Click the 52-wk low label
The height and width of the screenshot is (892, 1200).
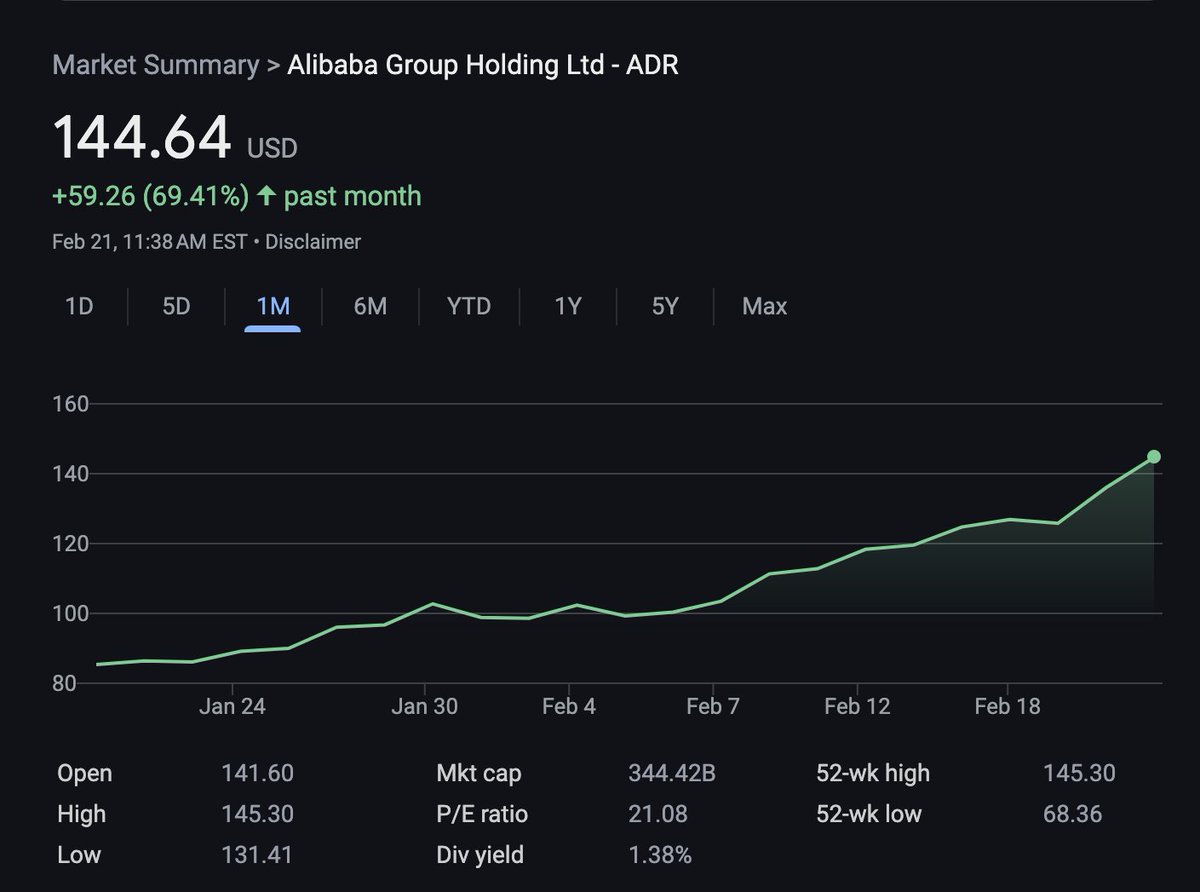(x=869, y=814)
